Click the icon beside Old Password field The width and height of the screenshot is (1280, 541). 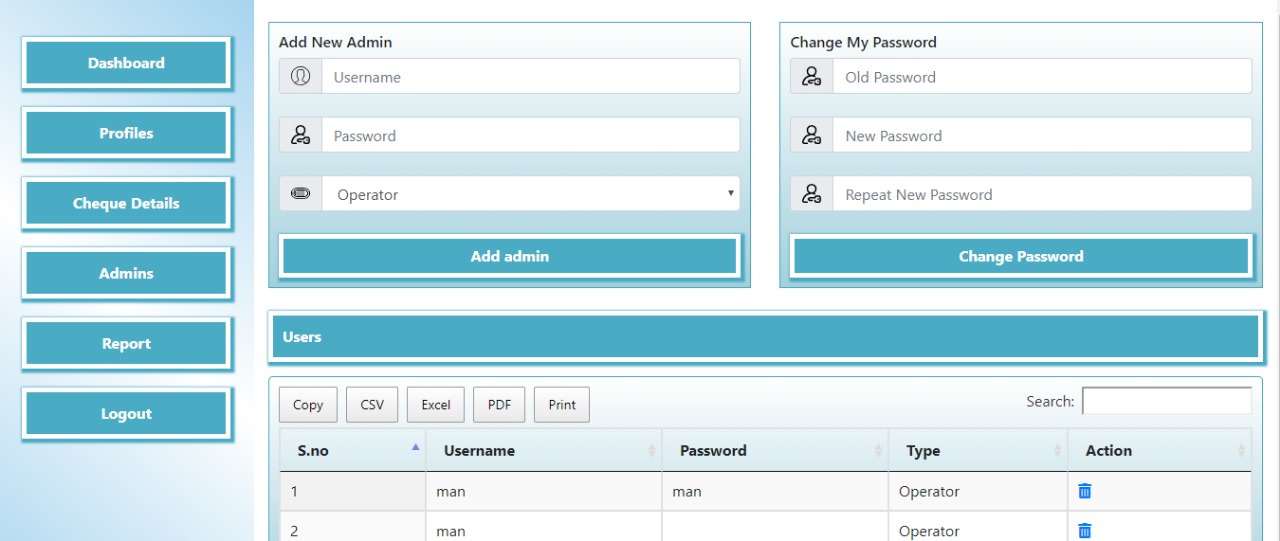812,76
